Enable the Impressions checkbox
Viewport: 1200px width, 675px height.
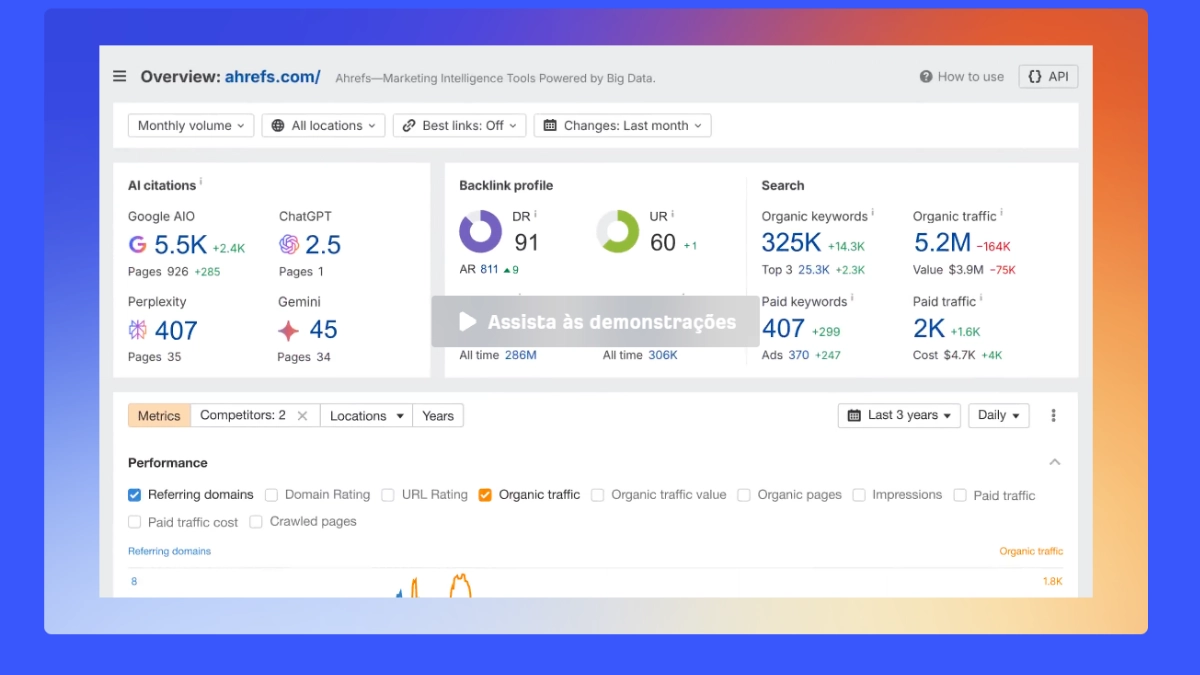[859, 495]
